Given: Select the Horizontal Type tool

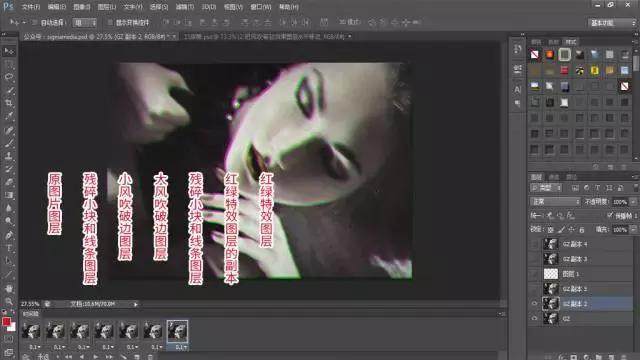Looking at the screenshot, I should (x=9, y=248).
